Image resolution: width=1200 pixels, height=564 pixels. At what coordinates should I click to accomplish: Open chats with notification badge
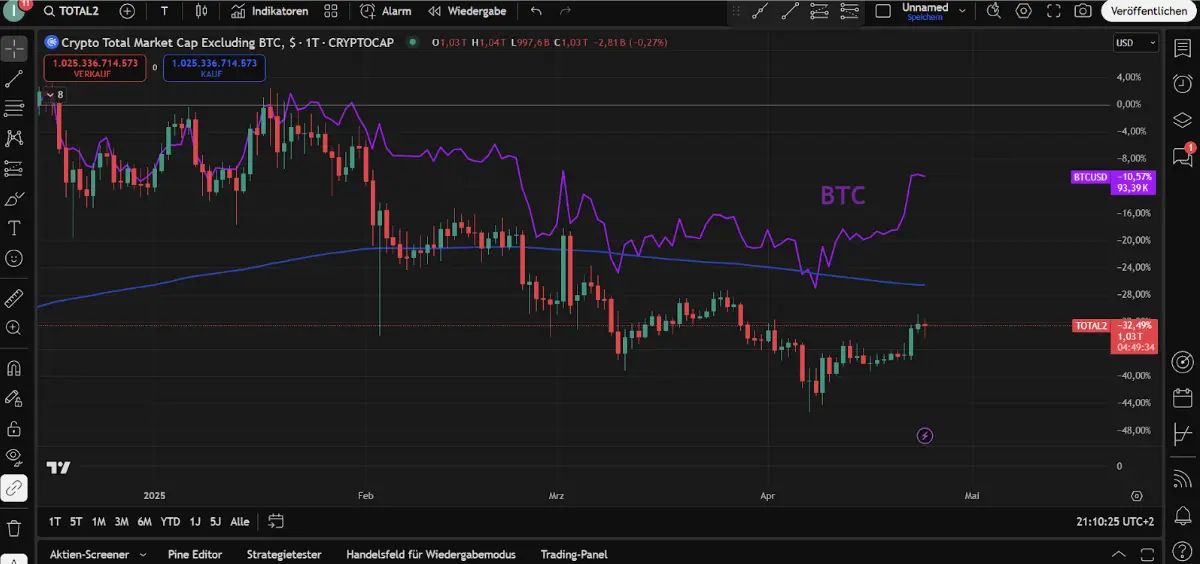[1183, 156]
